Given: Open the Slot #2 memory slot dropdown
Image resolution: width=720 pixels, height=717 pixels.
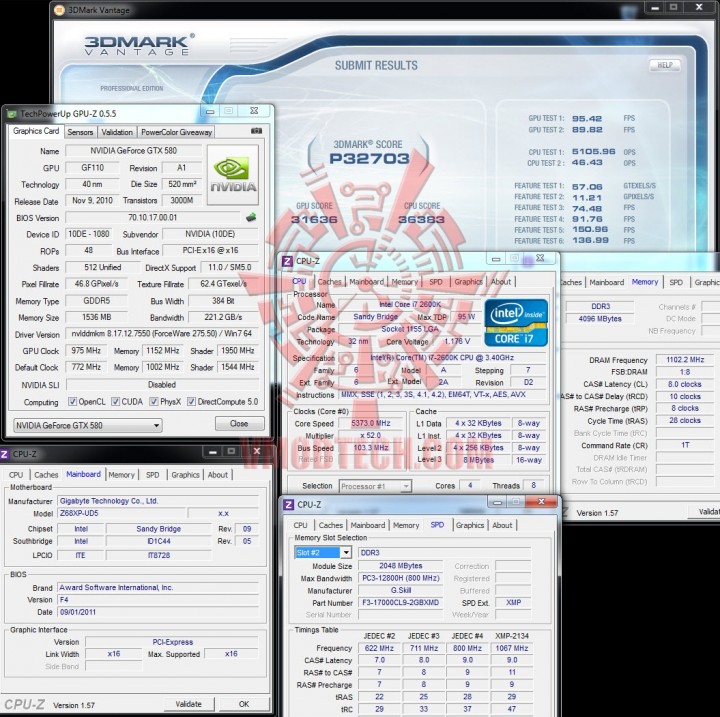Looking at the screenshot, I should click(x=323, y=552).
